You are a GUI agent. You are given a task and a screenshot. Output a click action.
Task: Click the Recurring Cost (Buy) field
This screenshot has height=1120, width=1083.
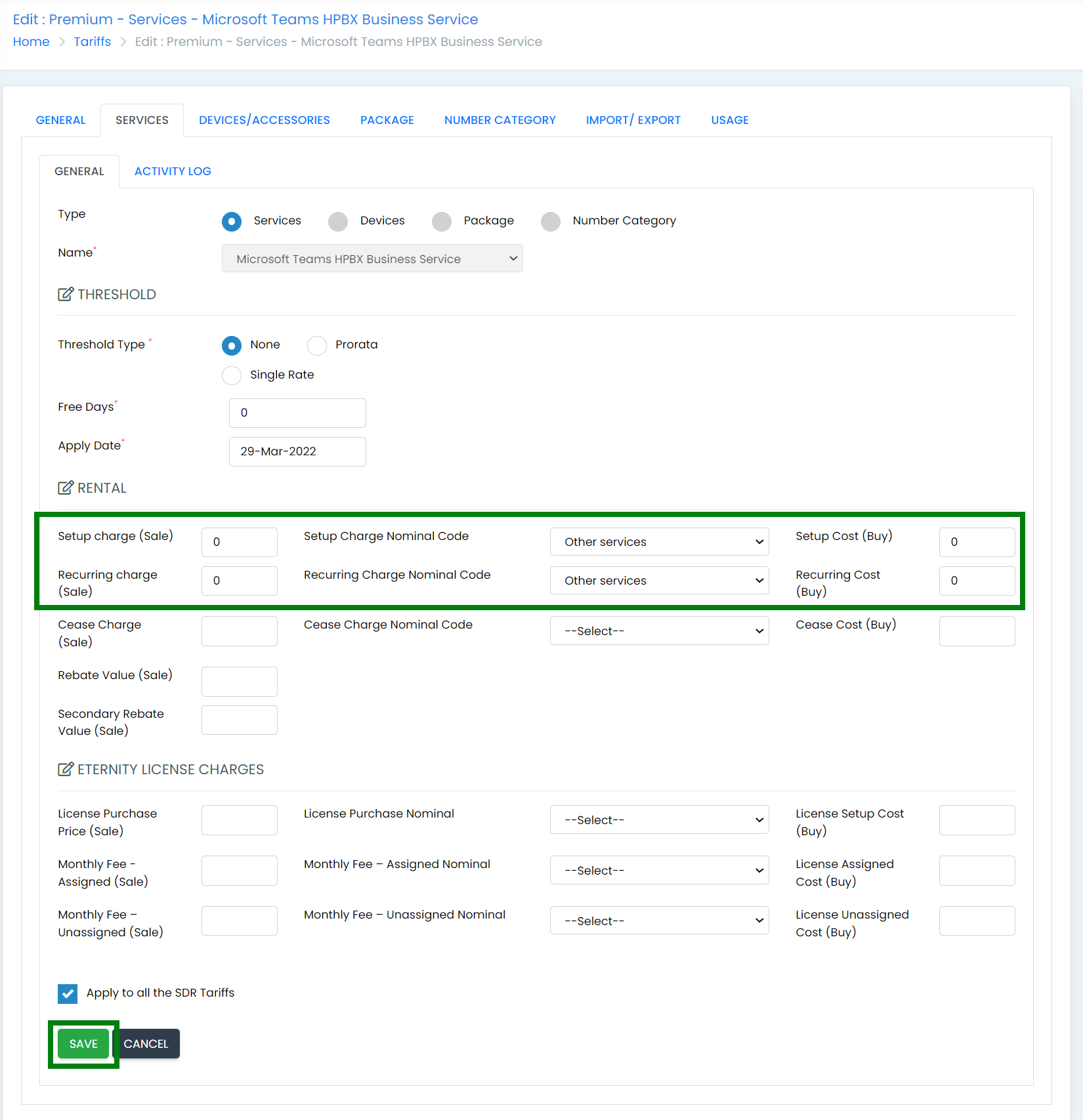(x=977, y=581)
